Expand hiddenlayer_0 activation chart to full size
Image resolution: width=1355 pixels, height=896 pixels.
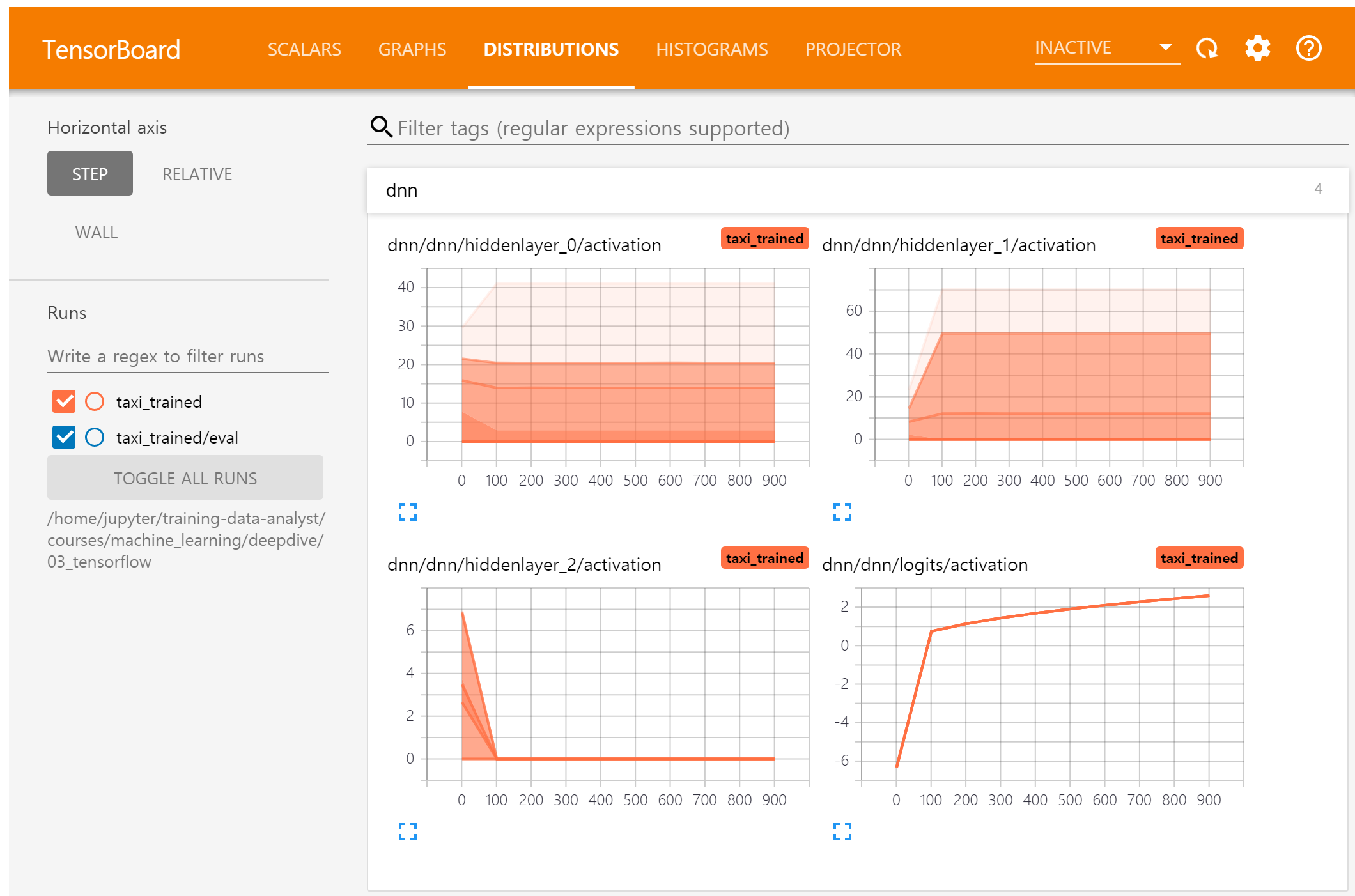click(408, 512)
